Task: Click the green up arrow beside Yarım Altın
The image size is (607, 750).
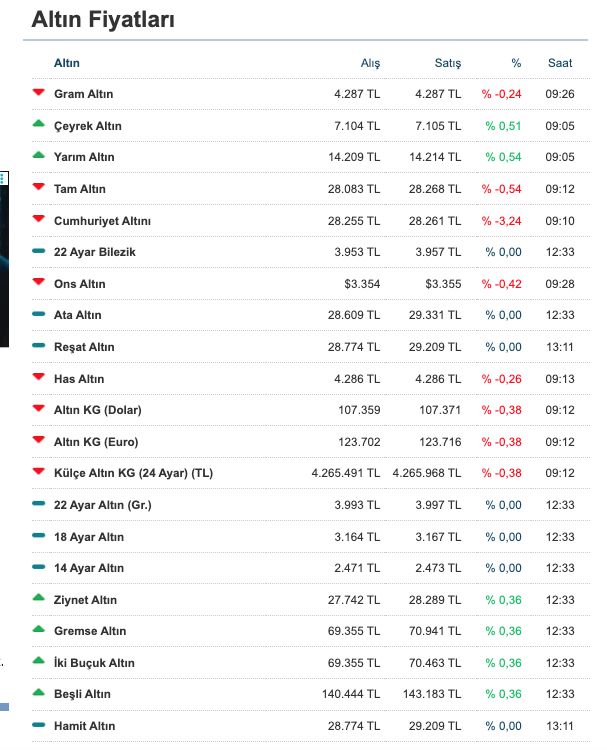Action: coord(38,157)
